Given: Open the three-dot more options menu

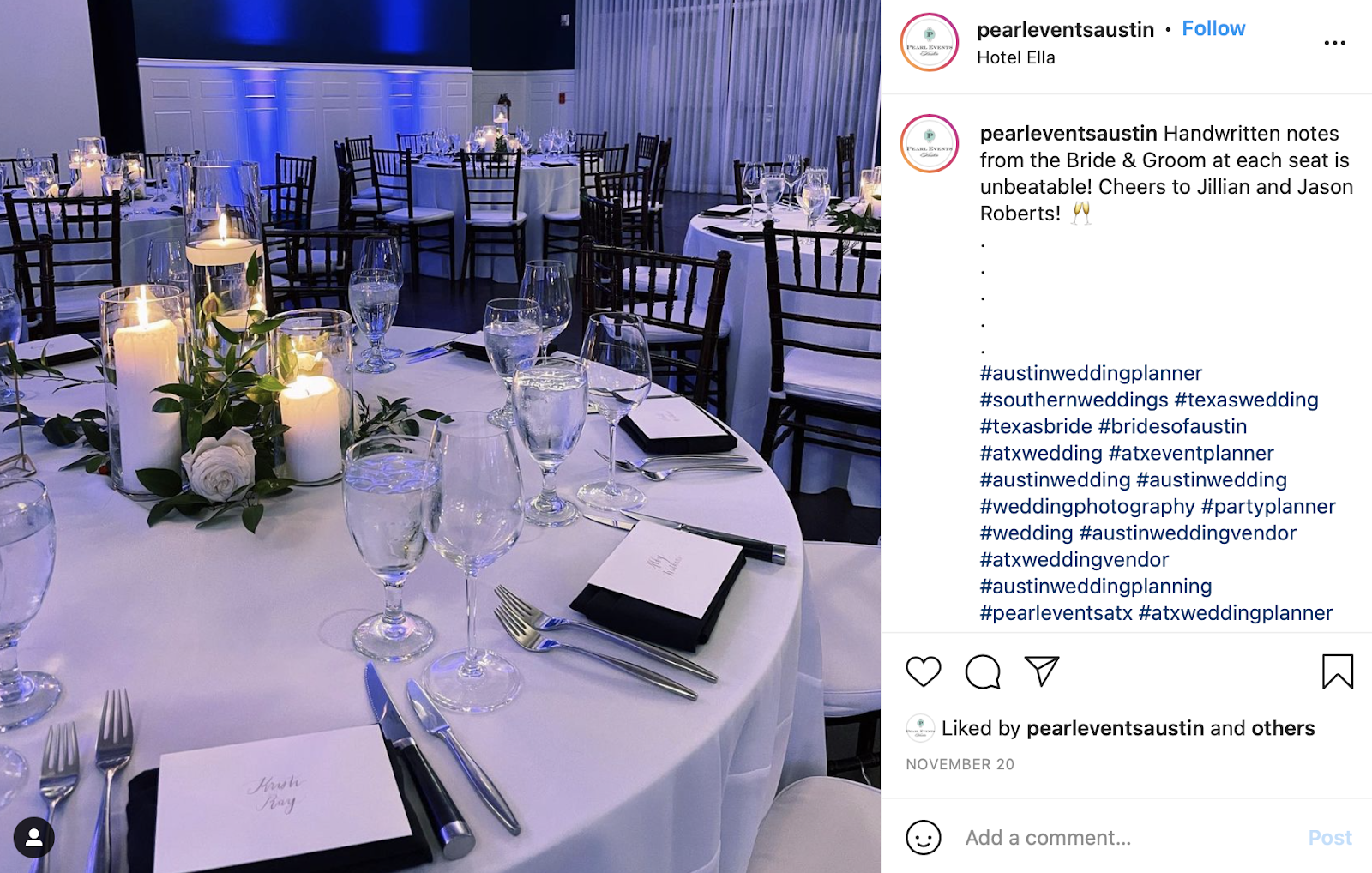Looking at the screenshot, I should click(x=1334, y=43).
